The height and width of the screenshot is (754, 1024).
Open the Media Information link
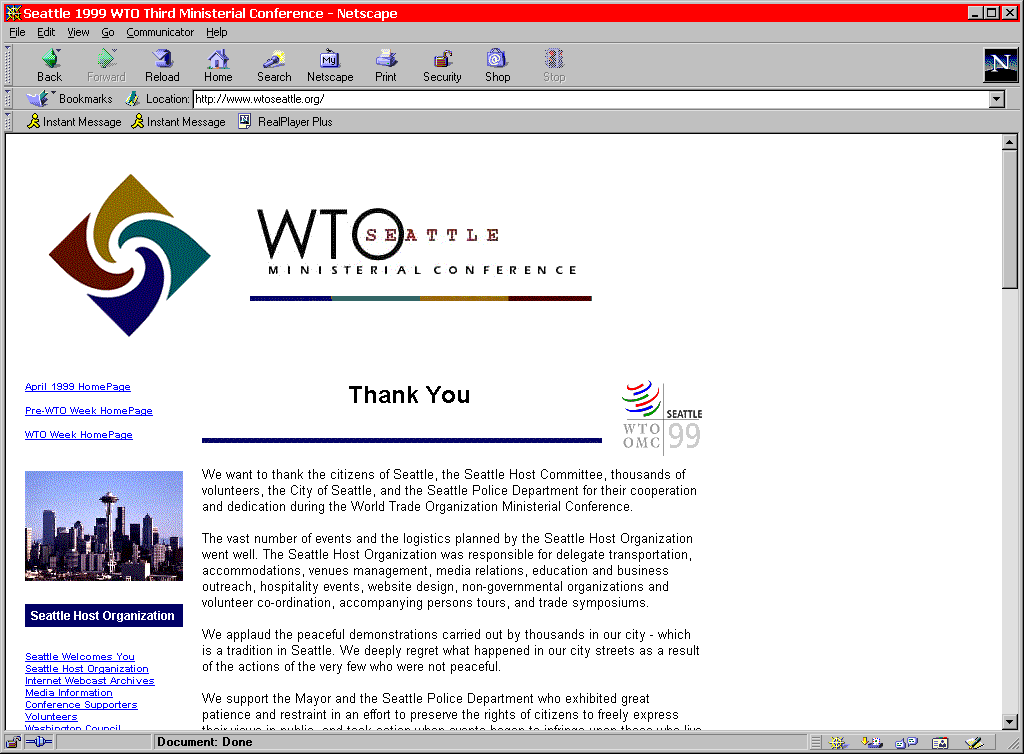[x=69, y=693]
